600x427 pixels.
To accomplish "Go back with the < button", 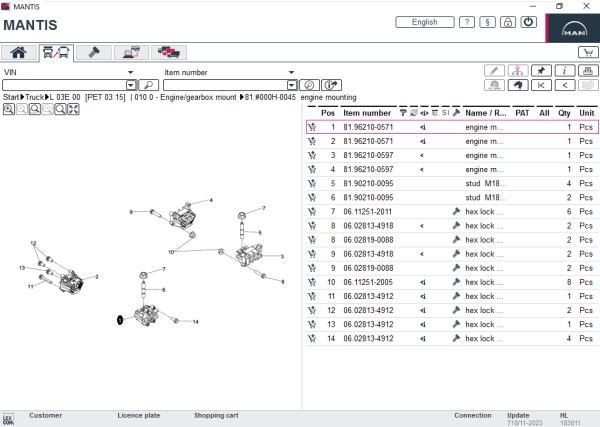I will pyautogui.click(x=564, y=85).
